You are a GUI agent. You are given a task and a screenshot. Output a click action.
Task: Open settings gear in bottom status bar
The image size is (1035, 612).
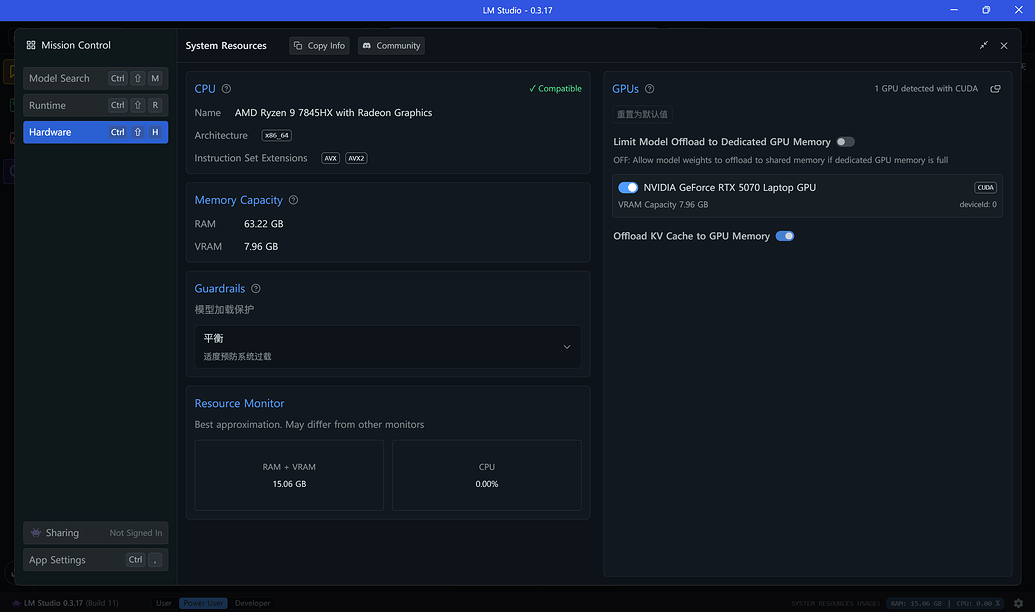(x=1018, y=603)
